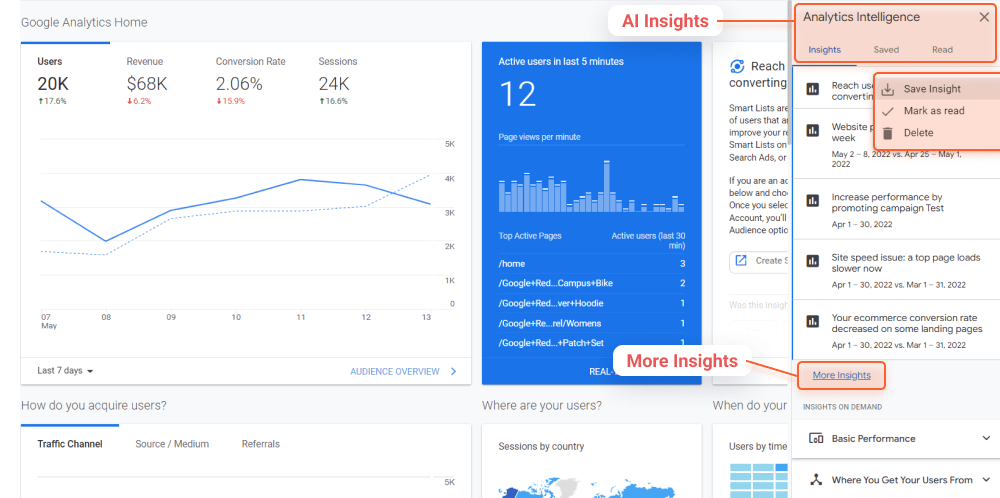The width and height of the screenshot is (1000, 498).
Task: Open the ecommerce conversion rate decreased insight
Action: pyautogui.click(x=895, y=331)
